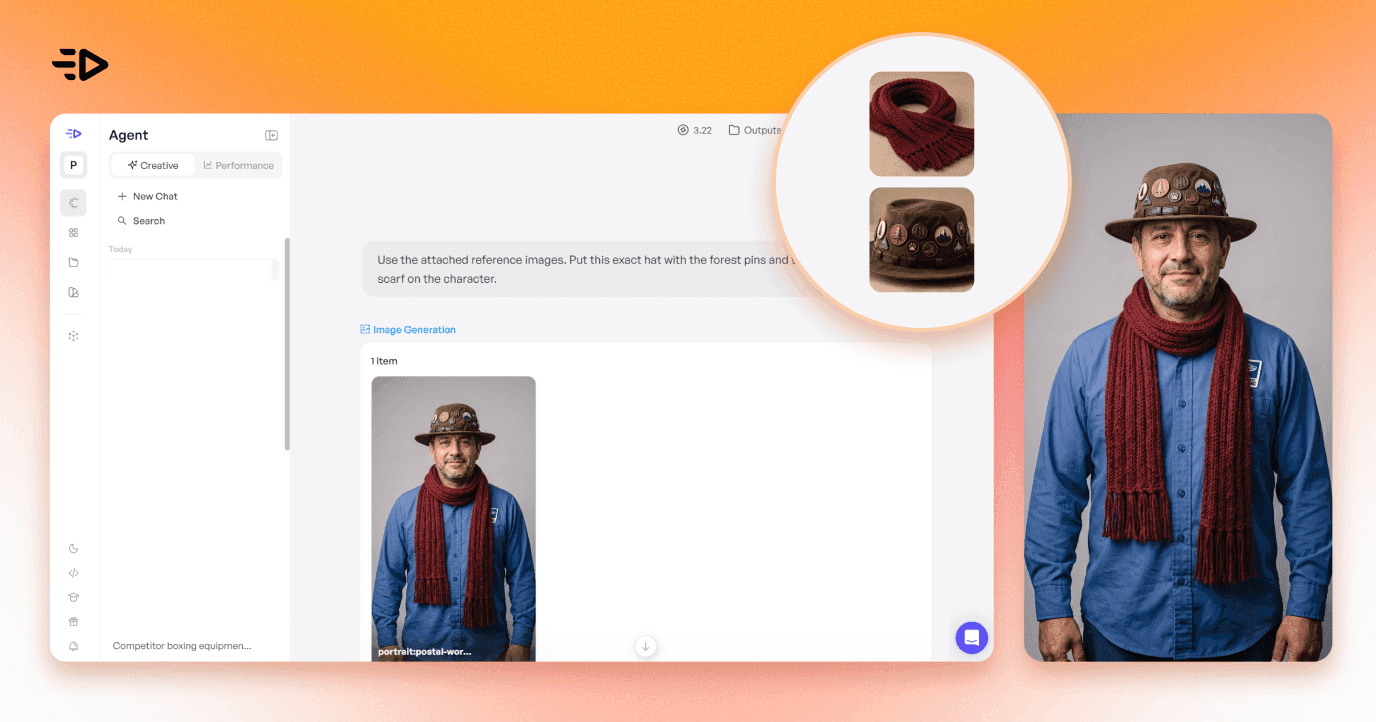Image resolution: width=1376 pixels, height=722 pixels.
Task: Switch to the Performance tab
Action: pos(238,165)
